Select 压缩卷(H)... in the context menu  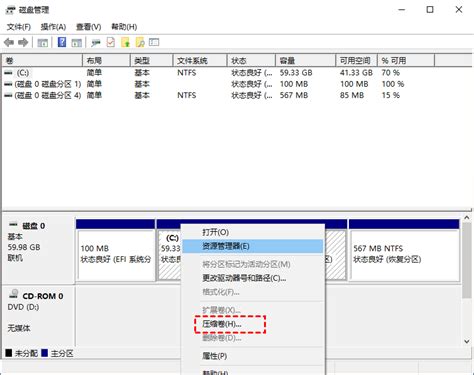pyautogui.click(x=252, y=324)
